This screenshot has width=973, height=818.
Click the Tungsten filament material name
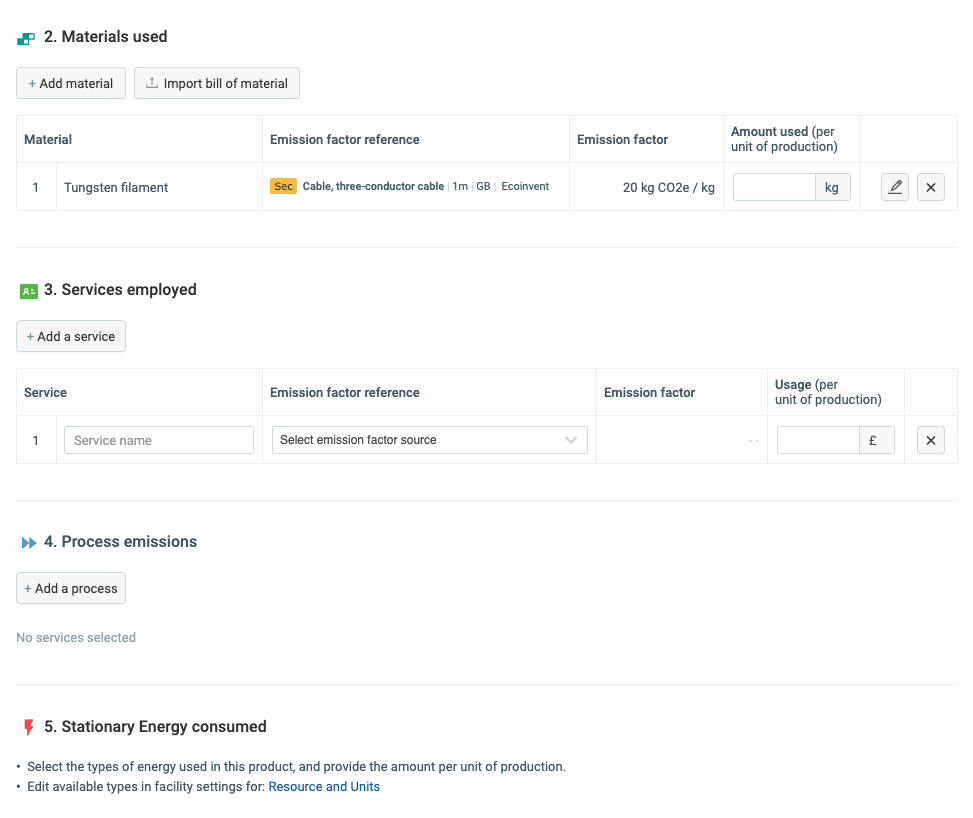click(116, 187)
